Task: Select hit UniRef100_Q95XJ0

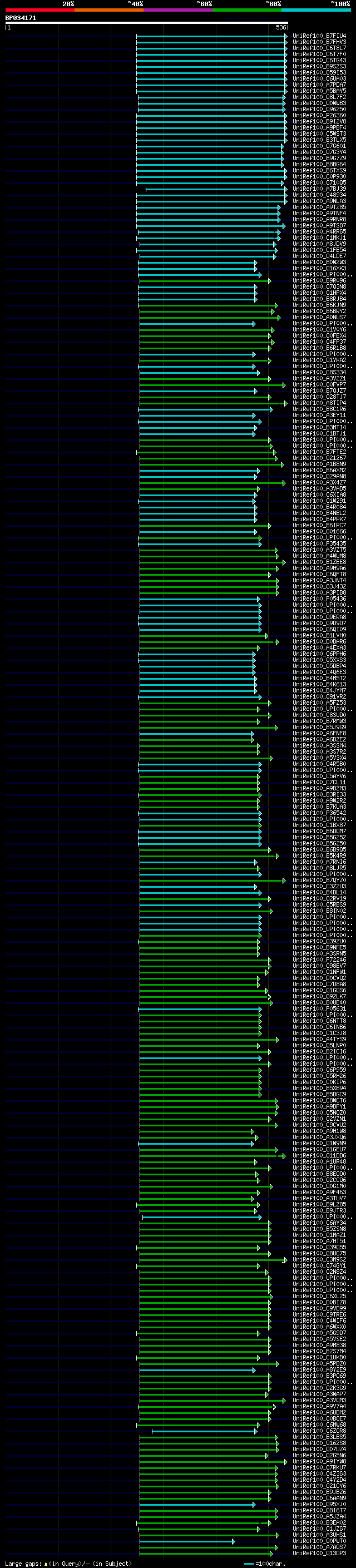Action: point(319,1504)
